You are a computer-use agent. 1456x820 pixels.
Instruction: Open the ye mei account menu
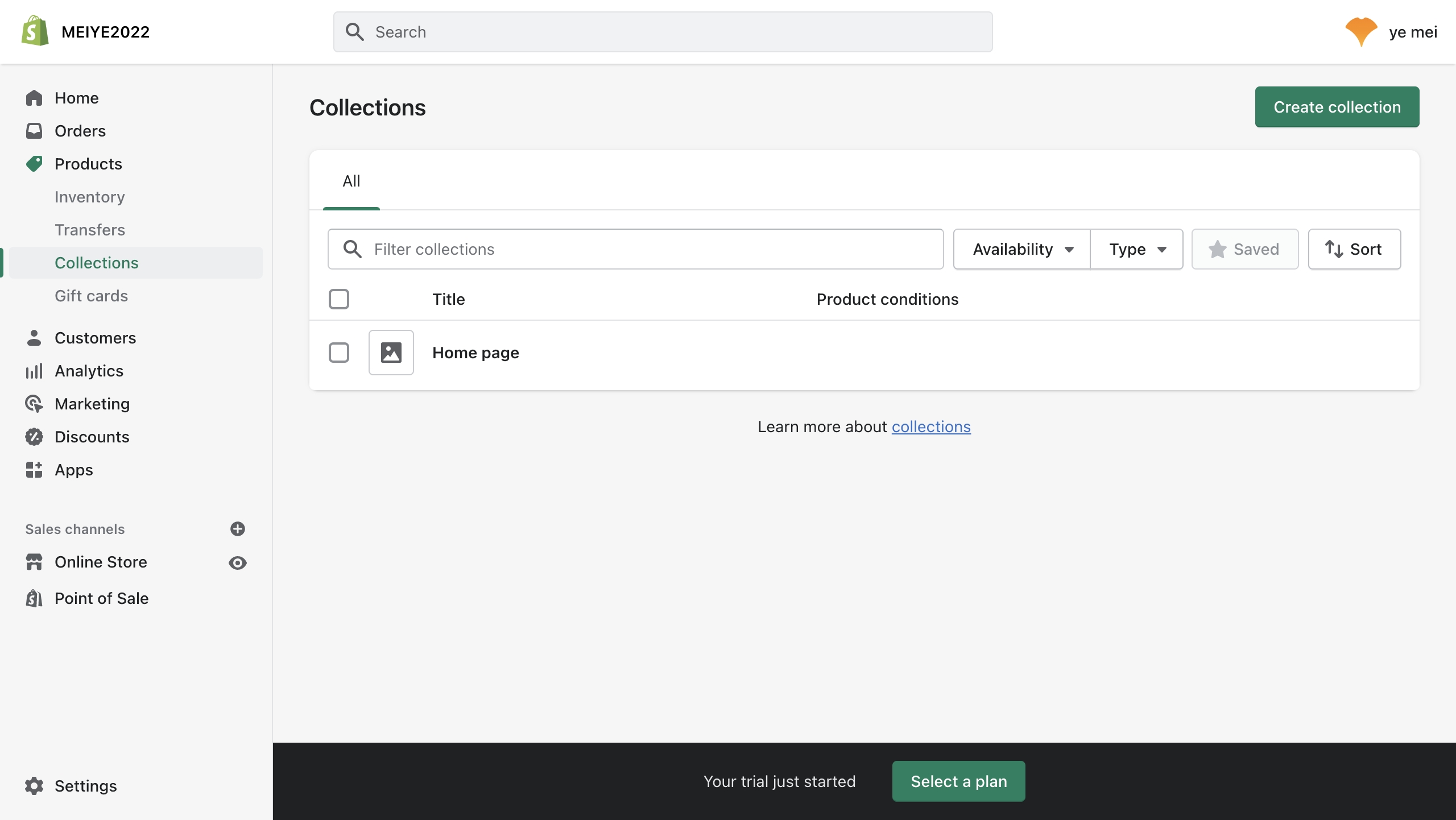click(x=1391, y=32)
